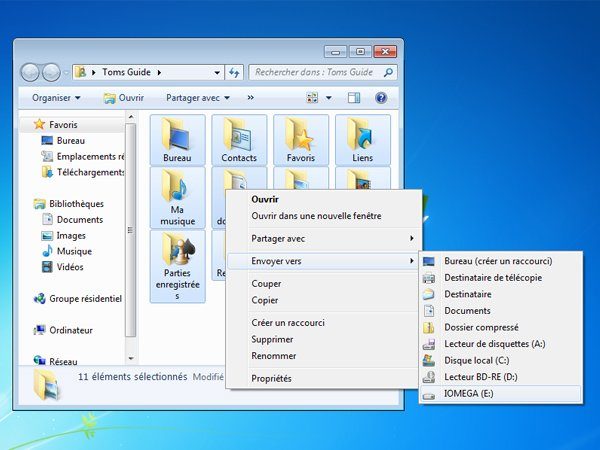Image resolution: width=600 pixels, height=450 pixels.
Task: Open the Favoris folder with star icon
Action: pos(301,140)
